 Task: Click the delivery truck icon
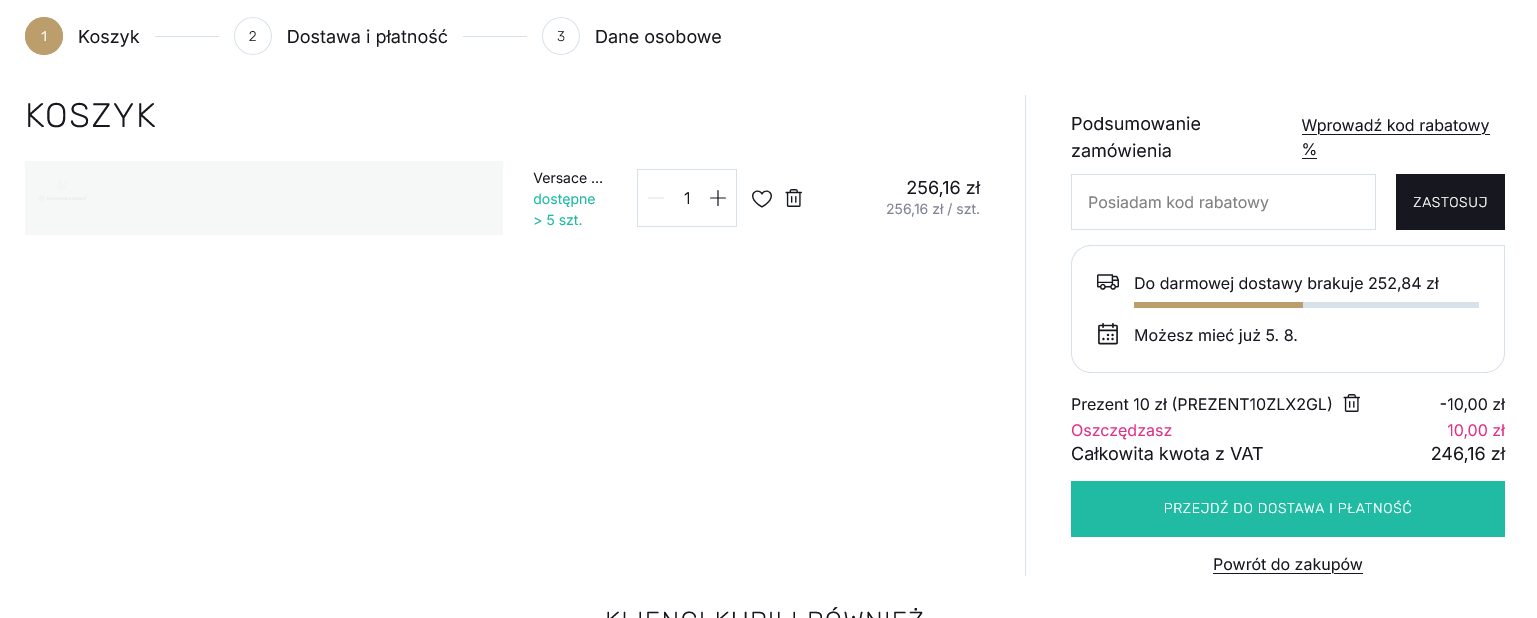coord(1108,282)
